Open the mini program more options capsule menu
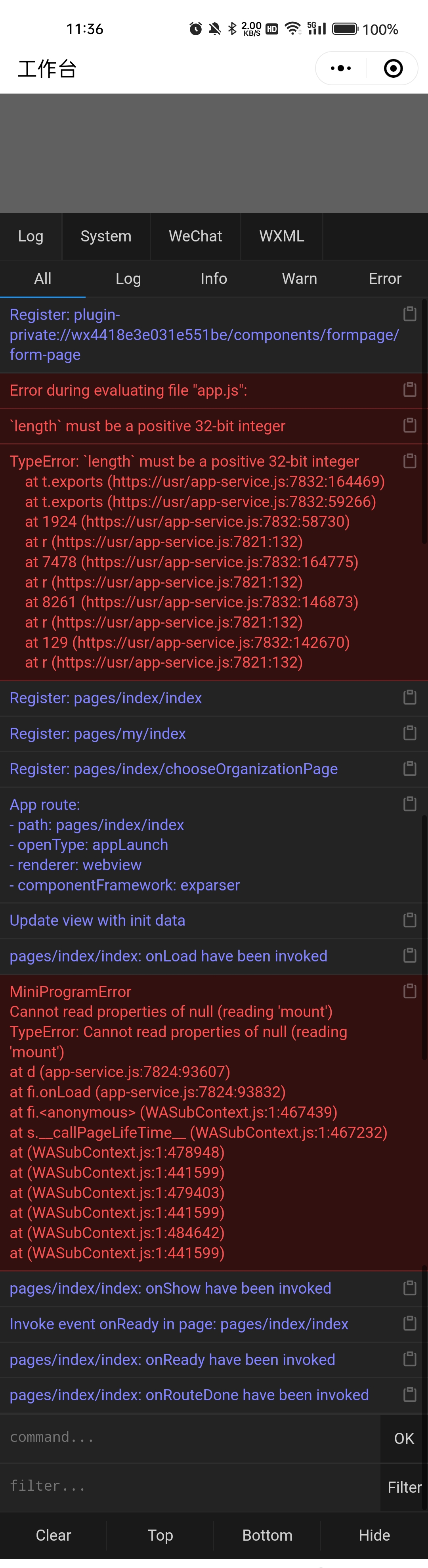 click(x=340, y=68)
